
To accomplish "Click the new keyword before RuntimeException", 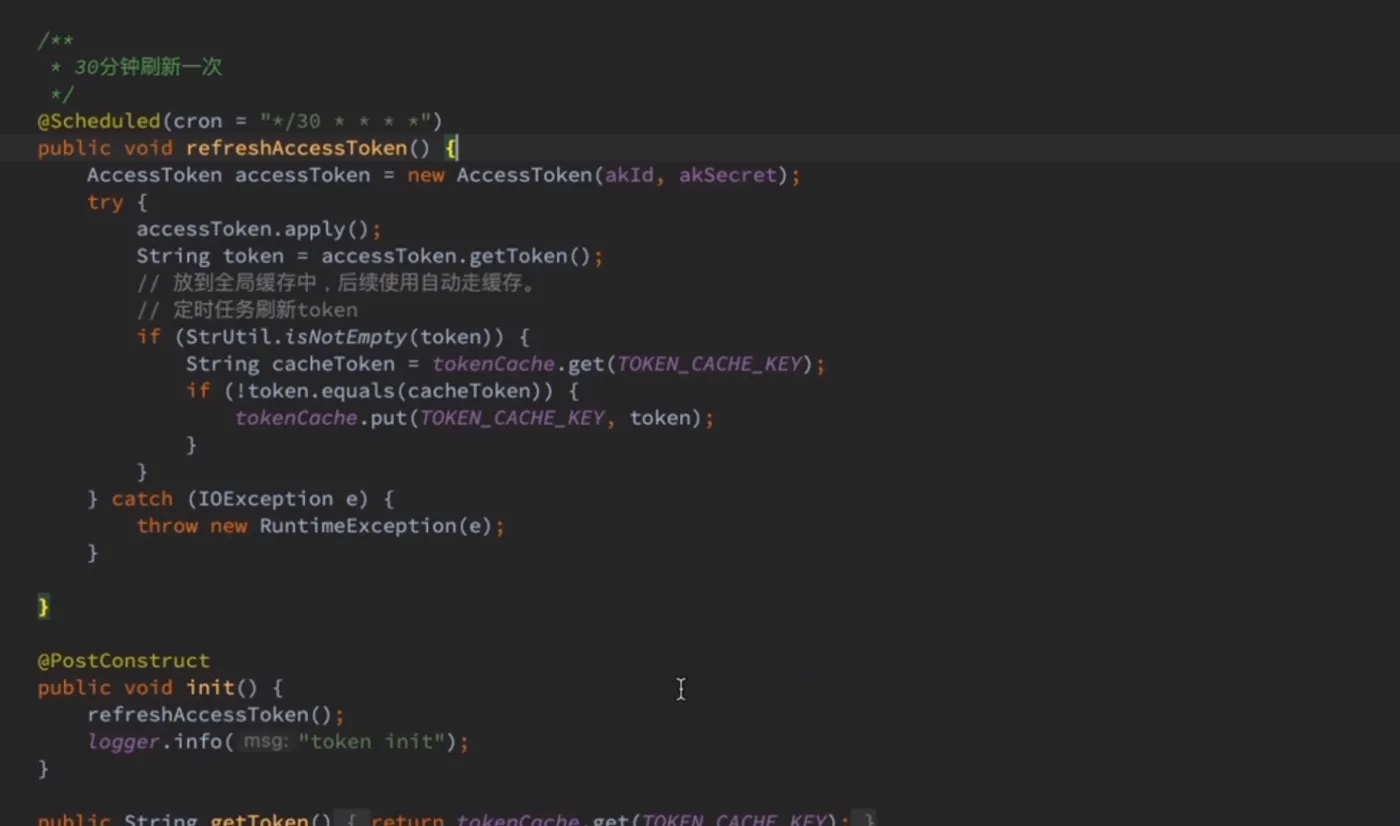I will pos(229,526).
